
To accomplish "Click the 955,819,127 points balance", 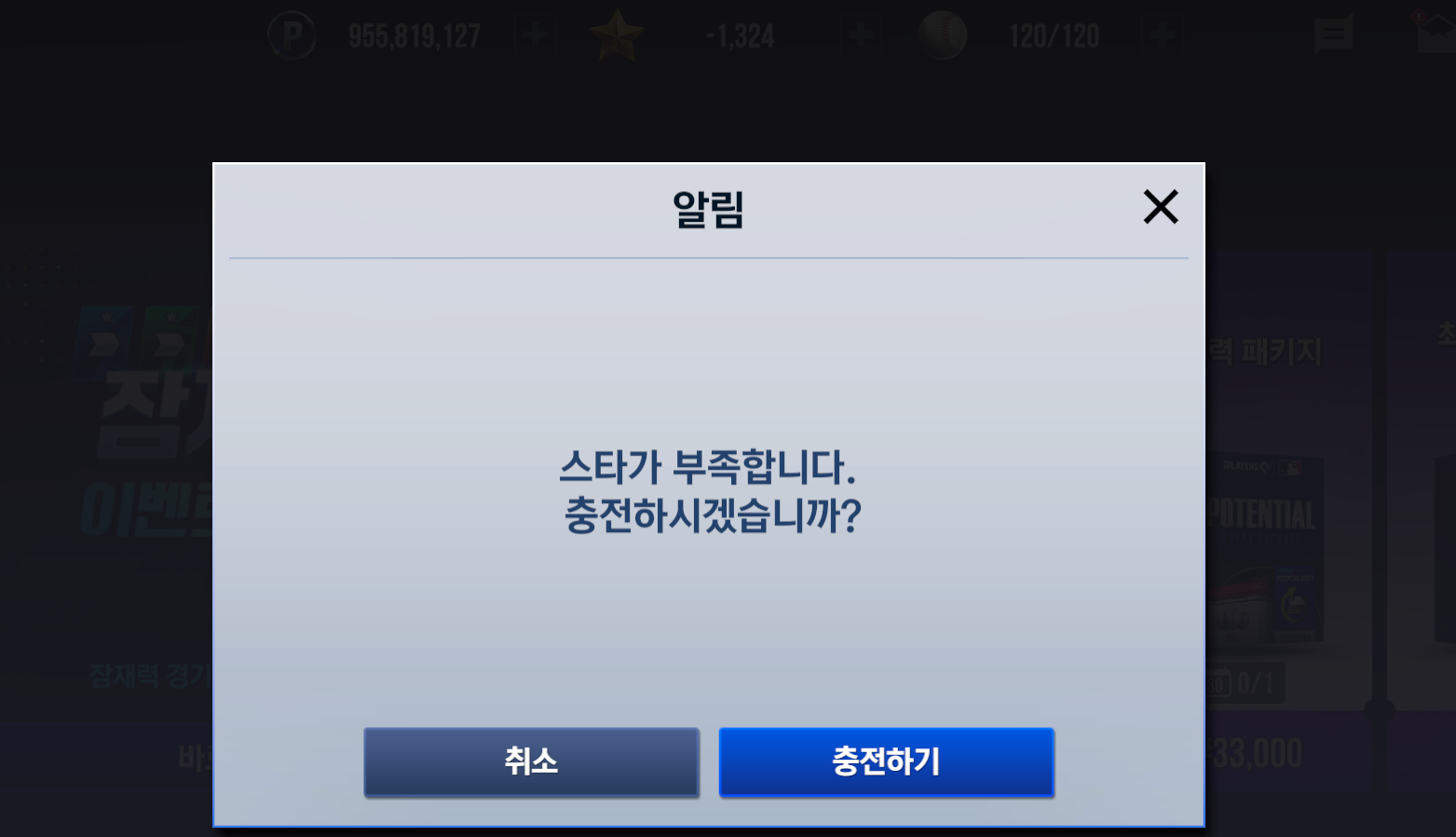I will (414, 36).
